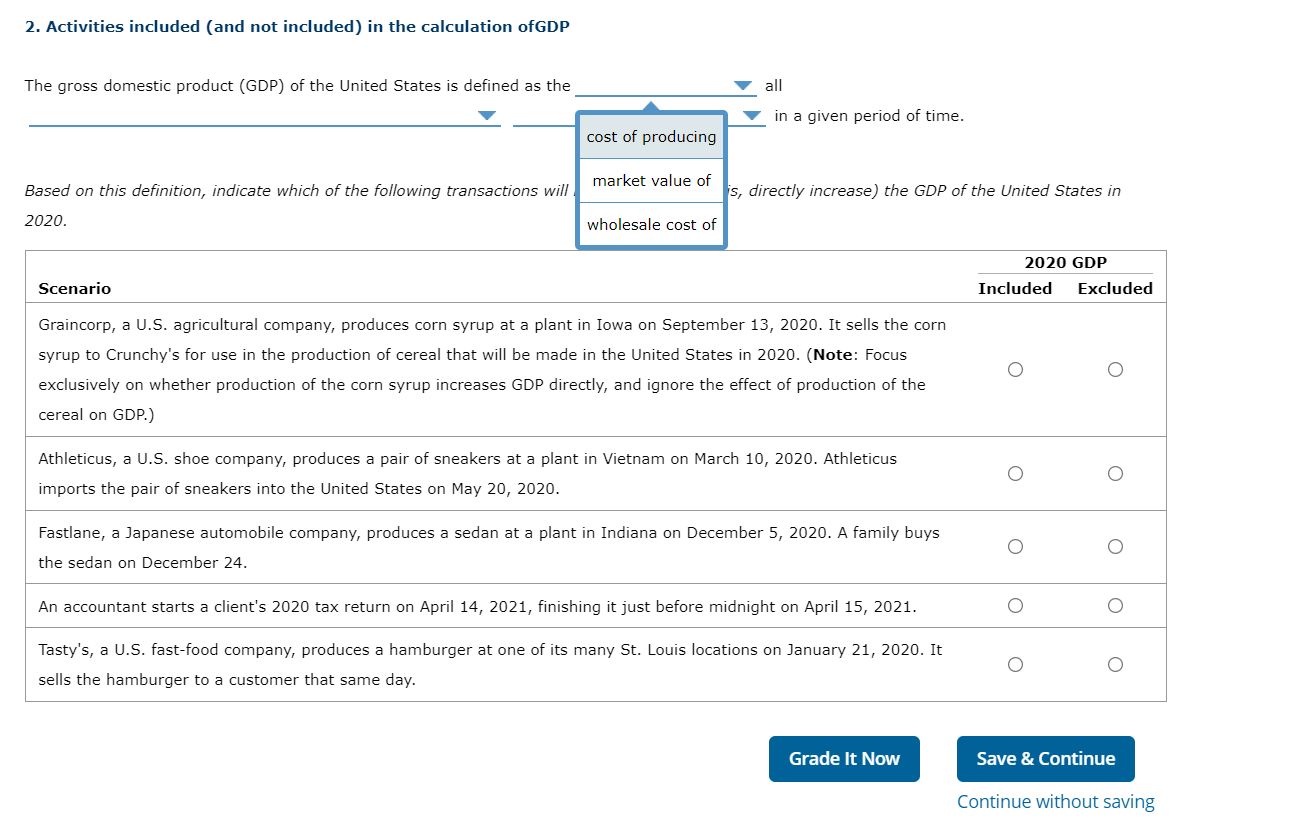Mark the Fastlane sedan scenario as Excluded

tap(1115, 546)
